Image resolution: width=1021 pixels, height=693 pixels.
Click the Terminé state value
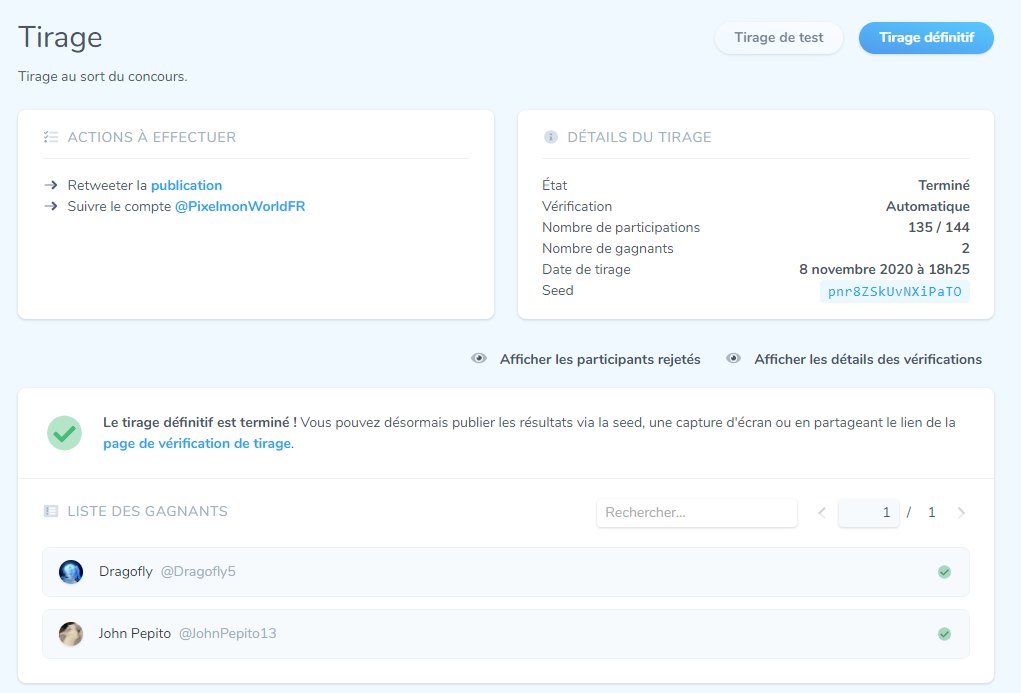click(944, 185)
